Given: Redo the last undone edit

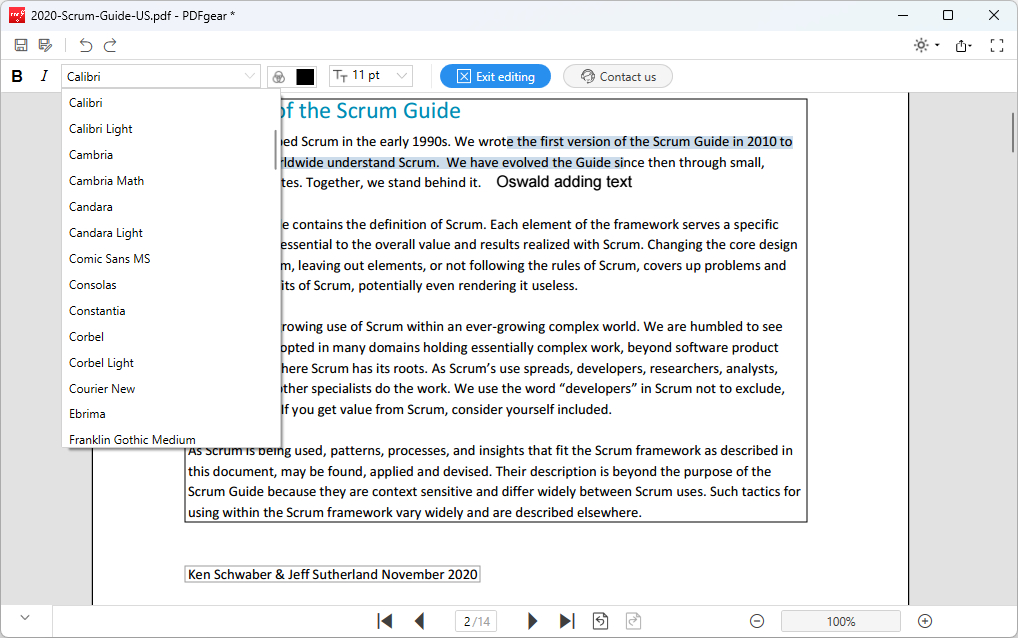Looking at the screenshot, I should pos(111,45).
